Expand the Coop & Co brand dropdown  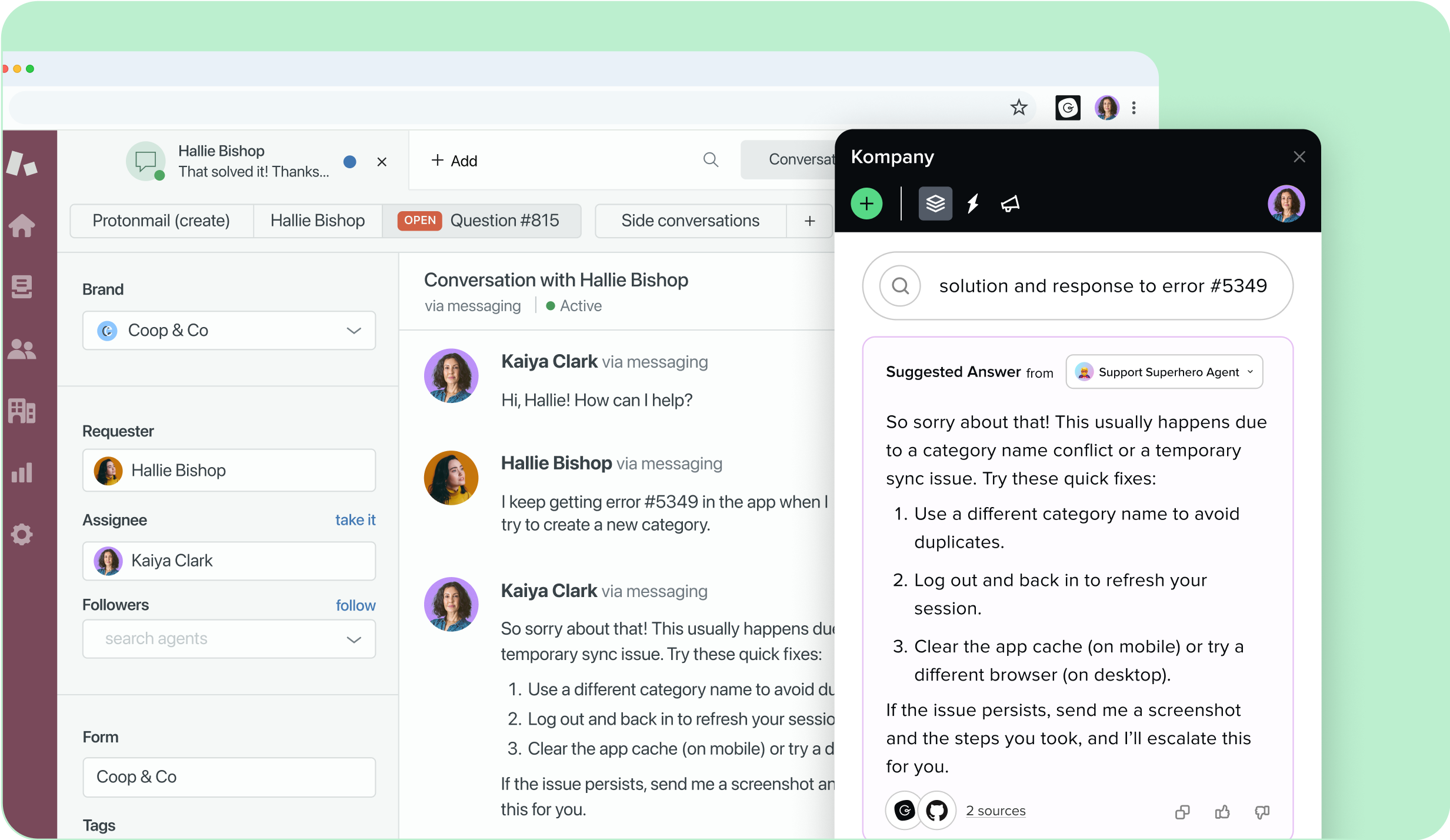tap(229, 331)
